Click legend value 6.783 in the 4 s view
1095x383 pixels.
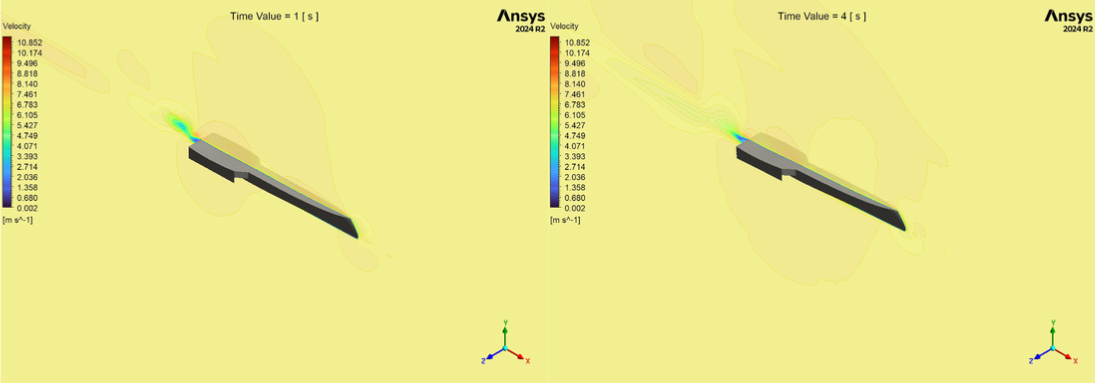pos(575,105)
